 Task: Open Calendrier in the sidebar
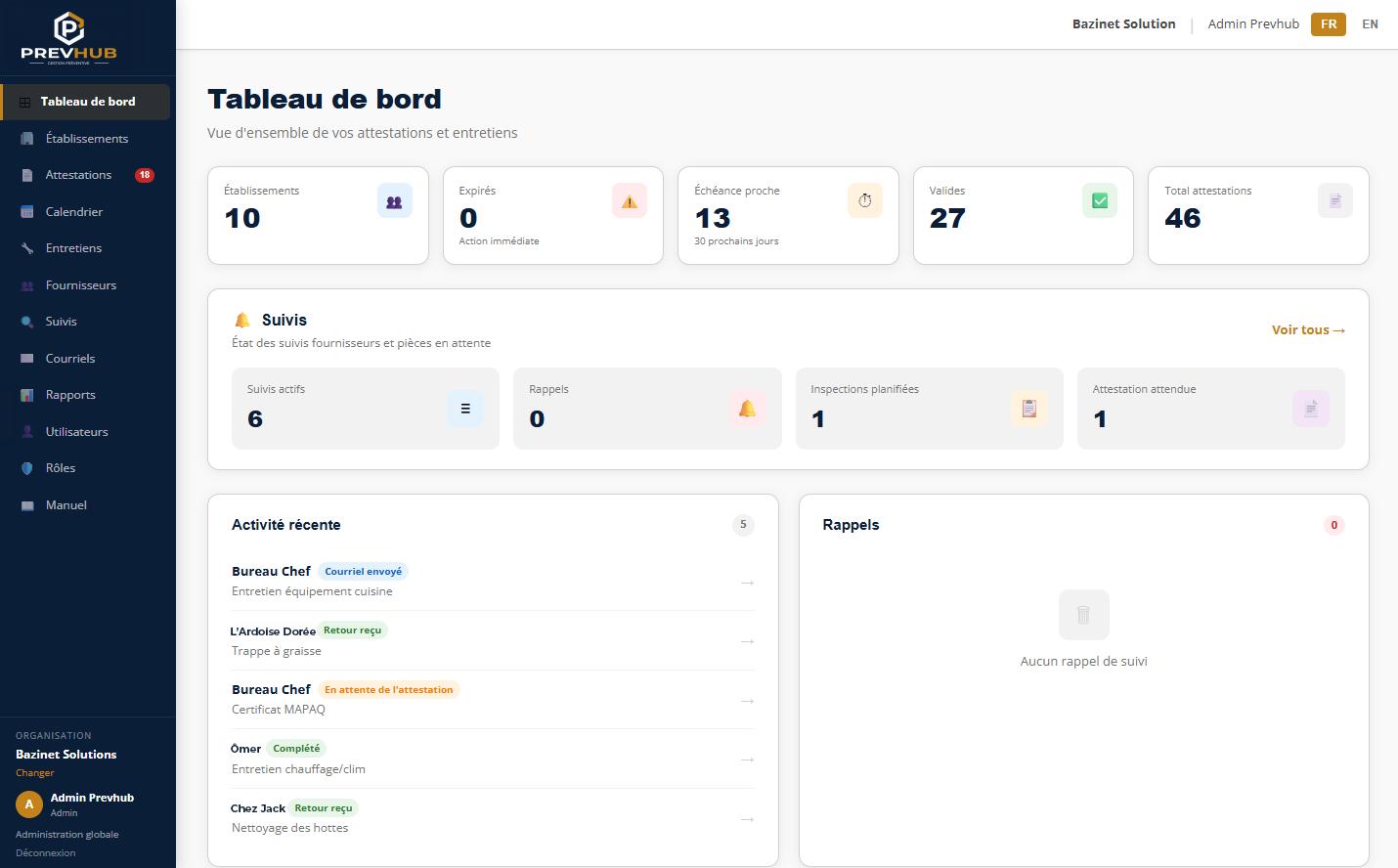tap(86, 212)
